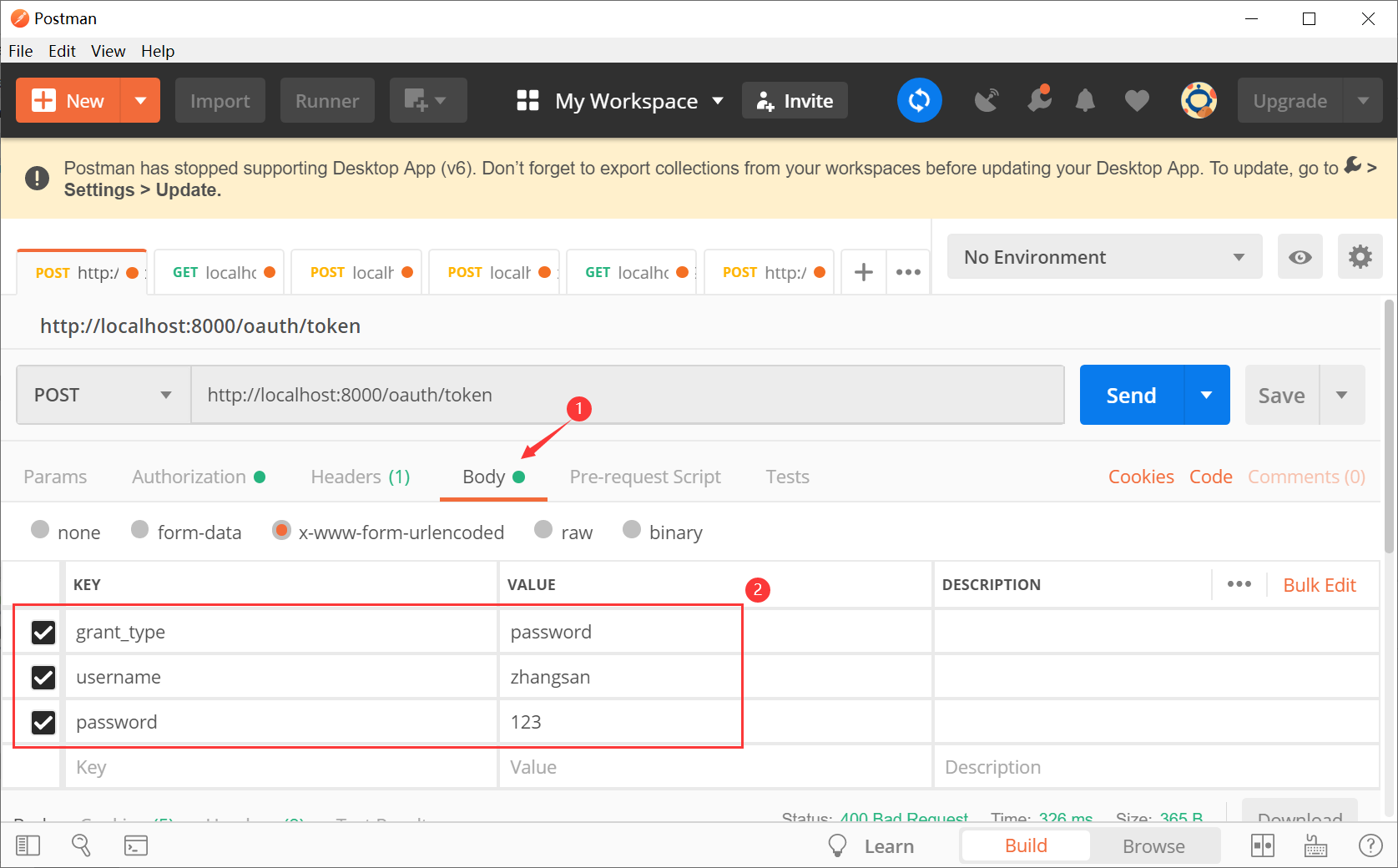Open the Comments (0) link

pos(1306,477)
